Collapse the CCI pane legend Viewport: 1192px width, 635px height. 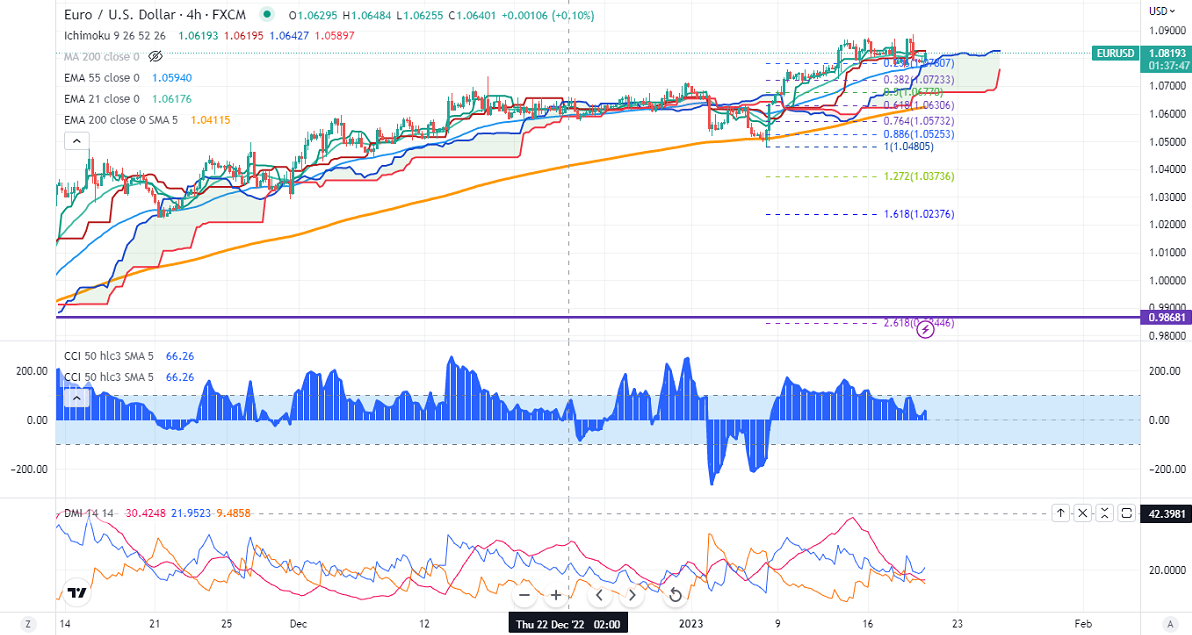tap(76, 399)
